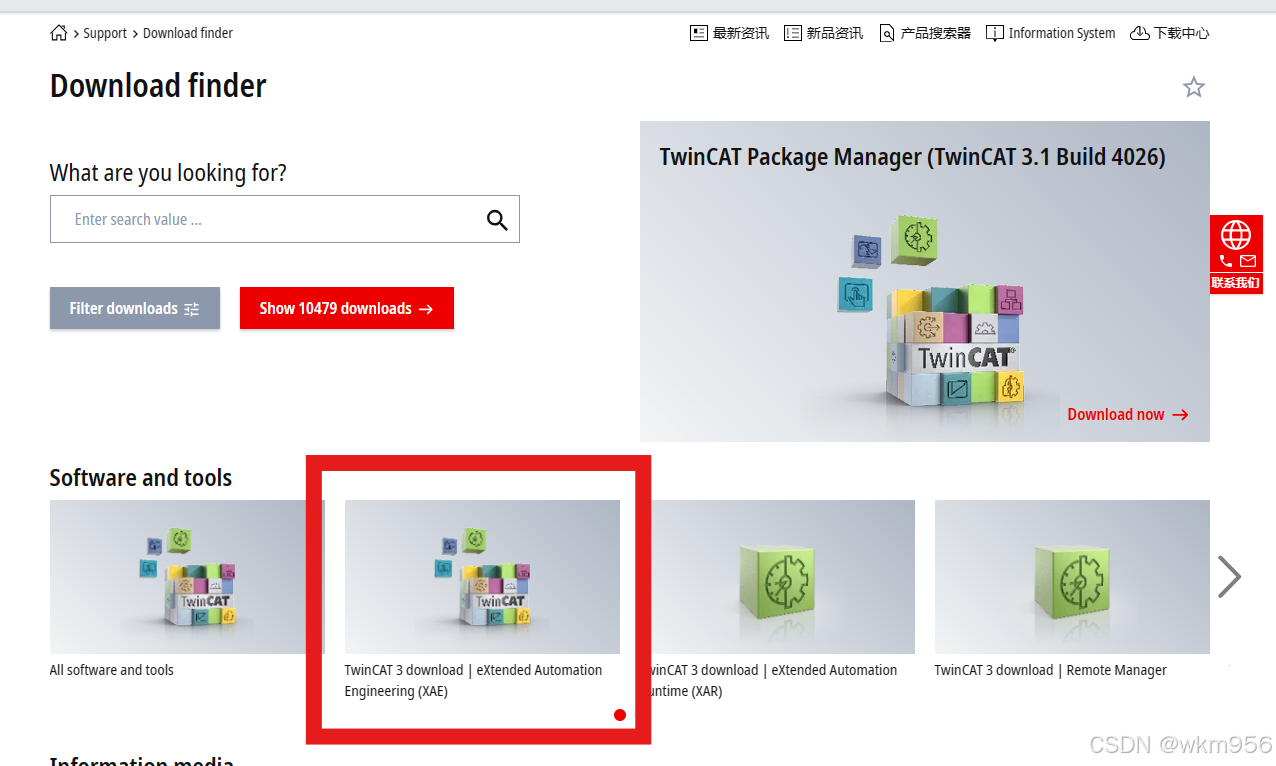Open Filter downloads options

click(135, 308)
